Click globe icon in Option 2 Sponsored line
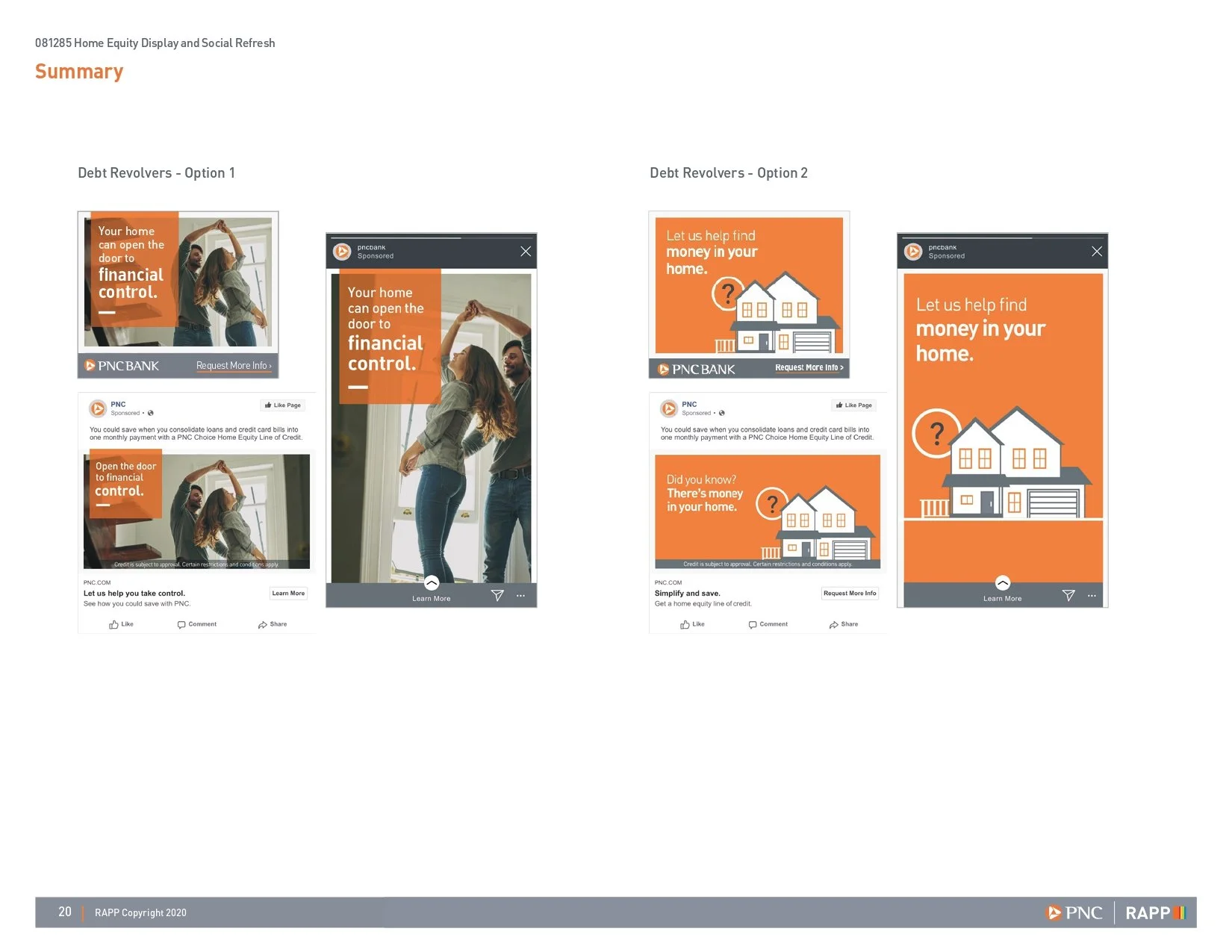 click(x=722, y=413)
